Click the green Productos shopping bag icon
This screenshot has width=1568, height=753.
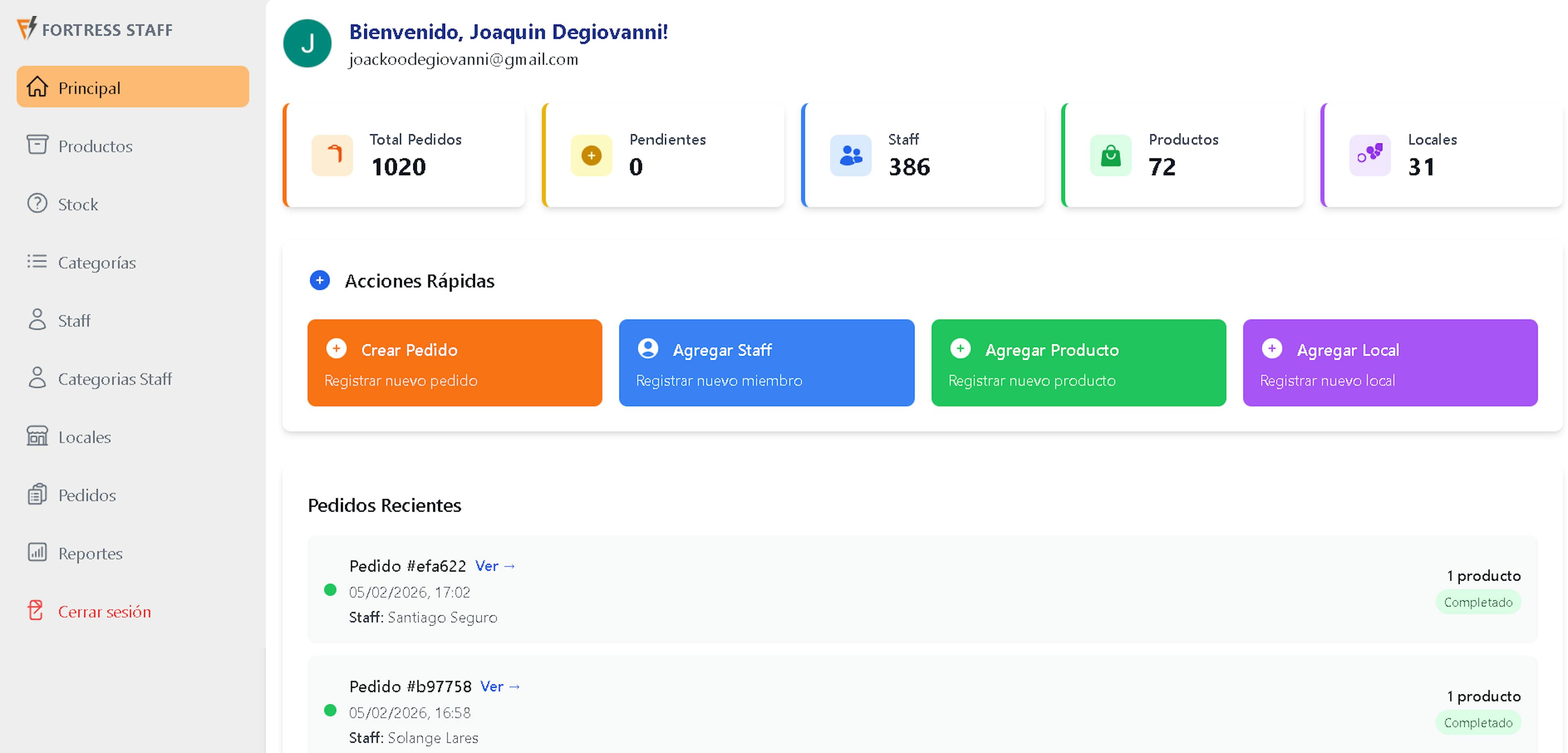[x=1110, y=156]
